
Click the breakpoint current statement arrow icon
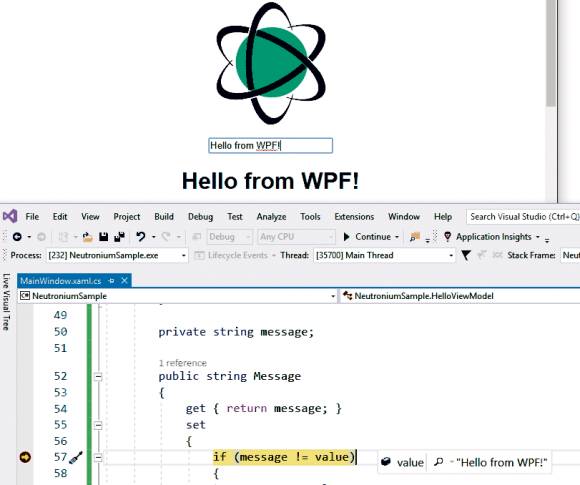(25, 457)
